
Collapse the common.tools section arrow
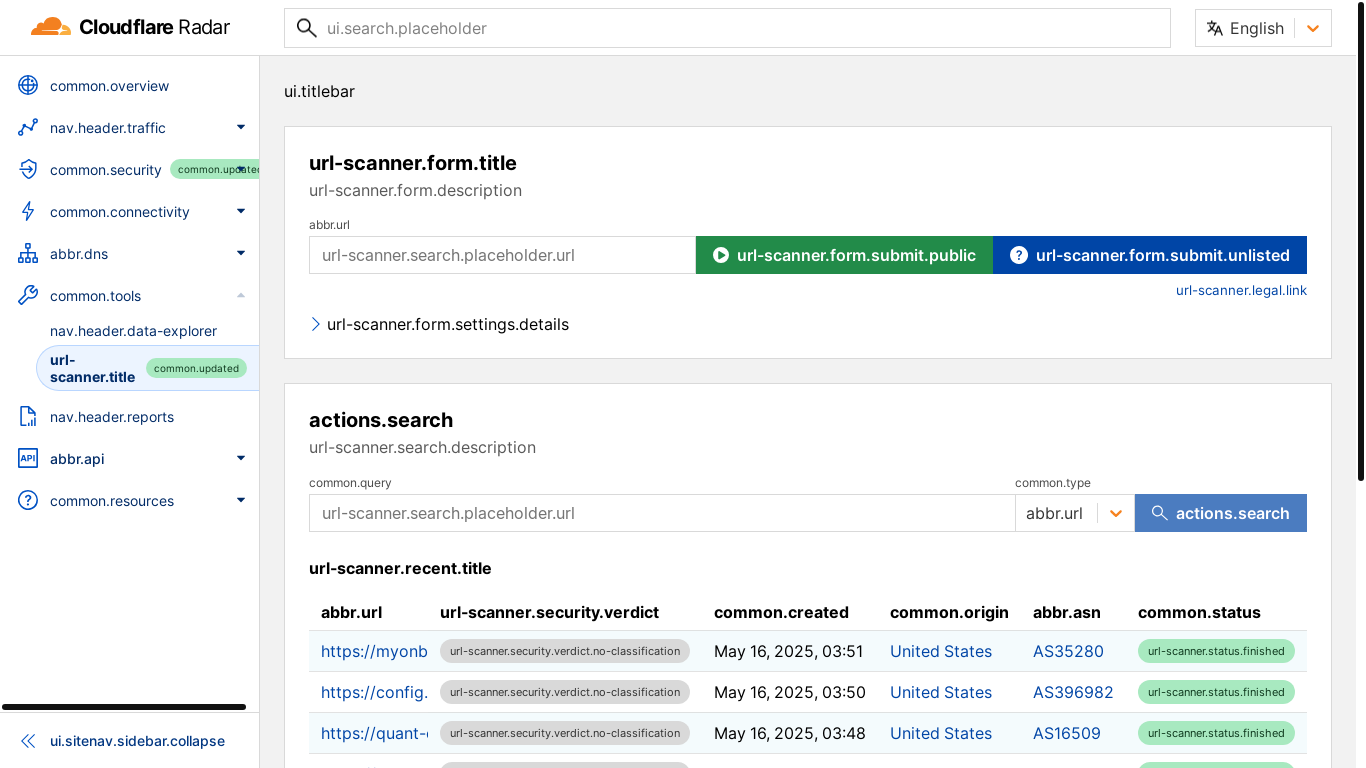(241, 296)
